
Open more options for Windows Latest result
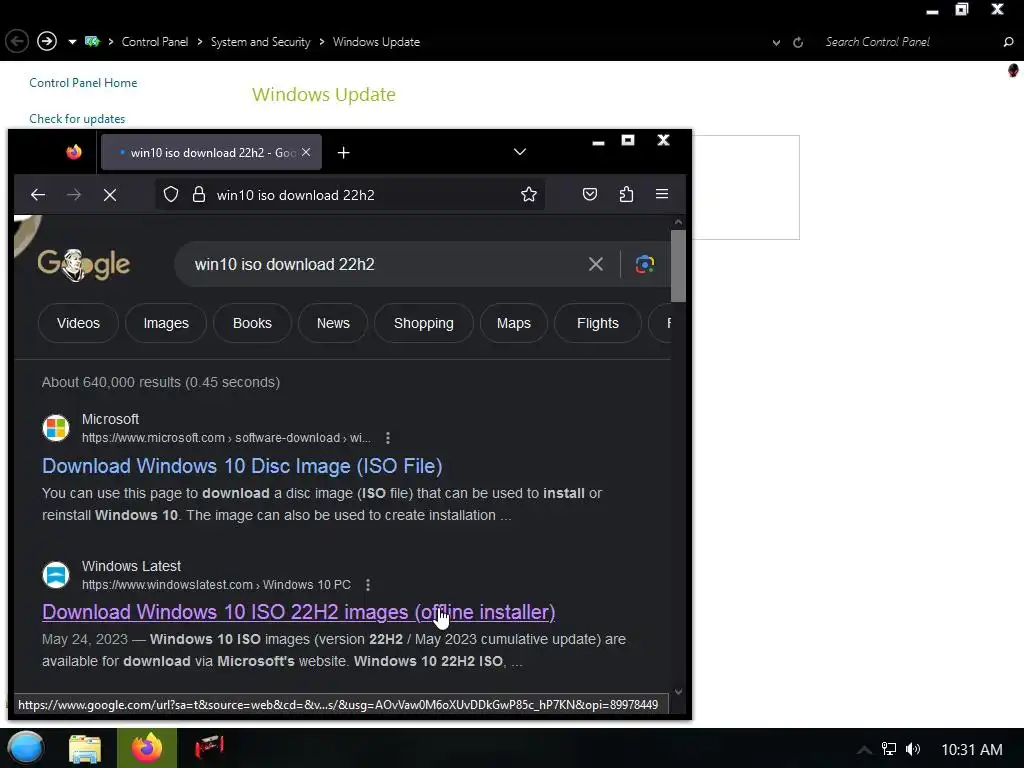click(x=368, y=584)
